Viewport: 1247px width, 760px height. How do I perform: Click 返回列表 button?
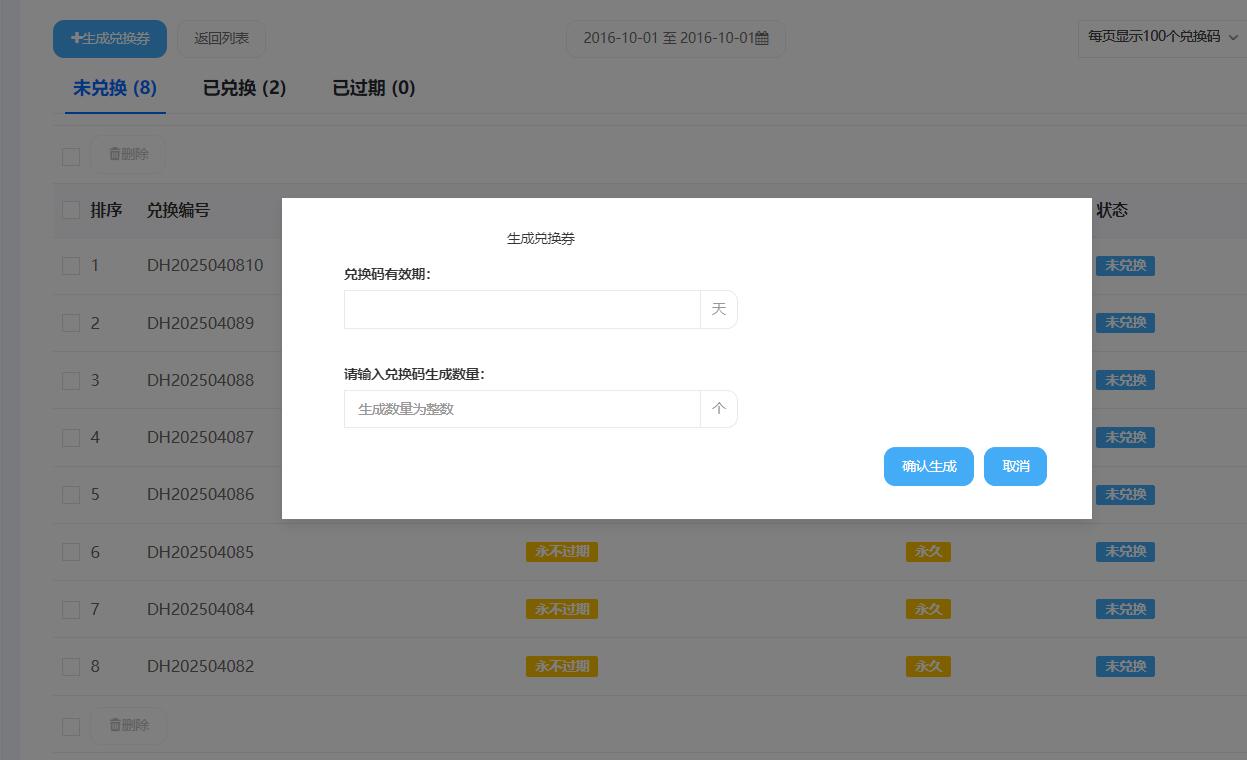pyautogui.click(x=222, y=38)
